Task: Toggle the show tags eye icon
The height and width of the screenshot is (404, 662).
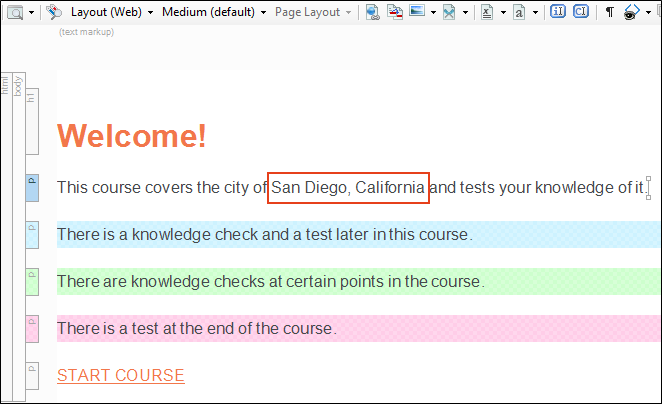Action: click(x=632, y=12)
